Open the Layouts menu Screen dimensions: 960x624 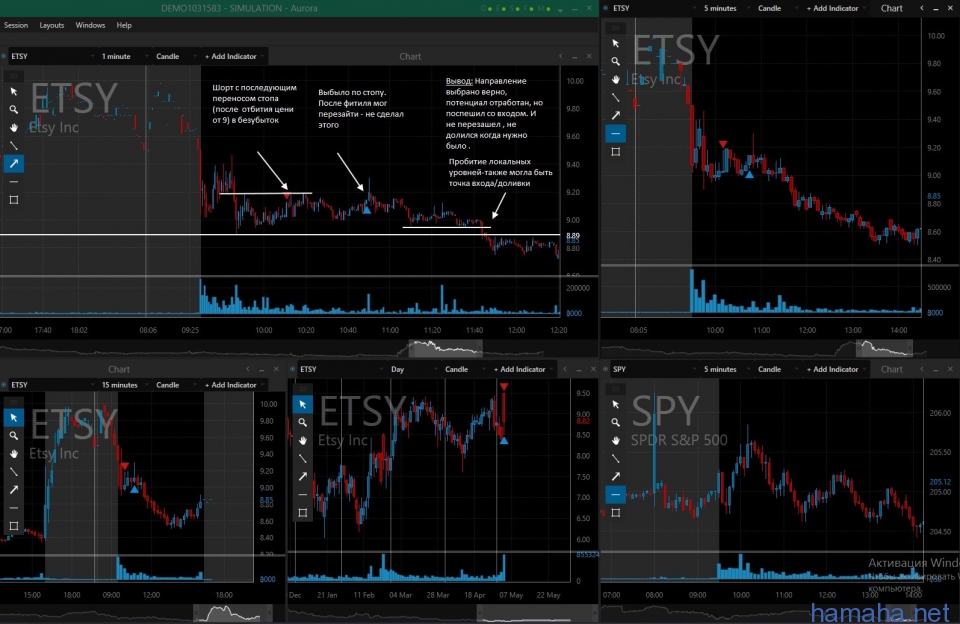51,25
